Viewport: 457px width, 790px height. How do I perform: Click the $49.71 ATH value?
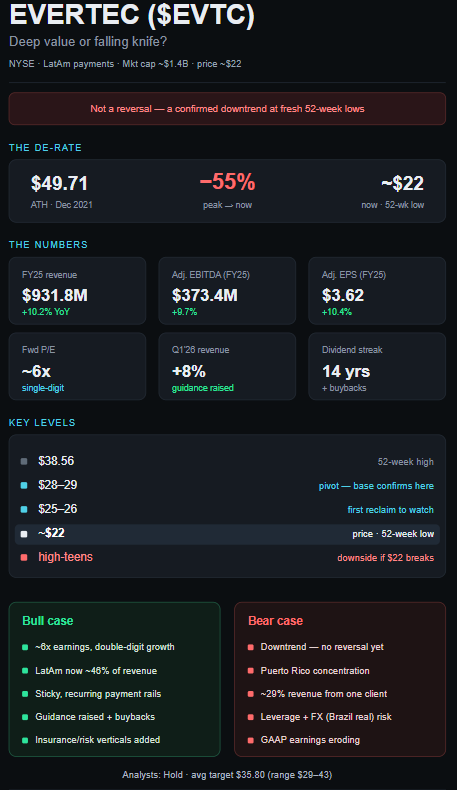pos(59,183)
